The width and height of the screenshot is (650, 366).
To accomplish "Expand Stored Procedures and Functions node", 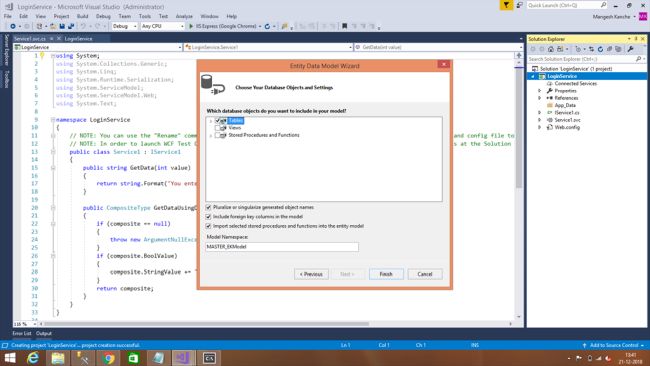I will [x=211, y=136].
